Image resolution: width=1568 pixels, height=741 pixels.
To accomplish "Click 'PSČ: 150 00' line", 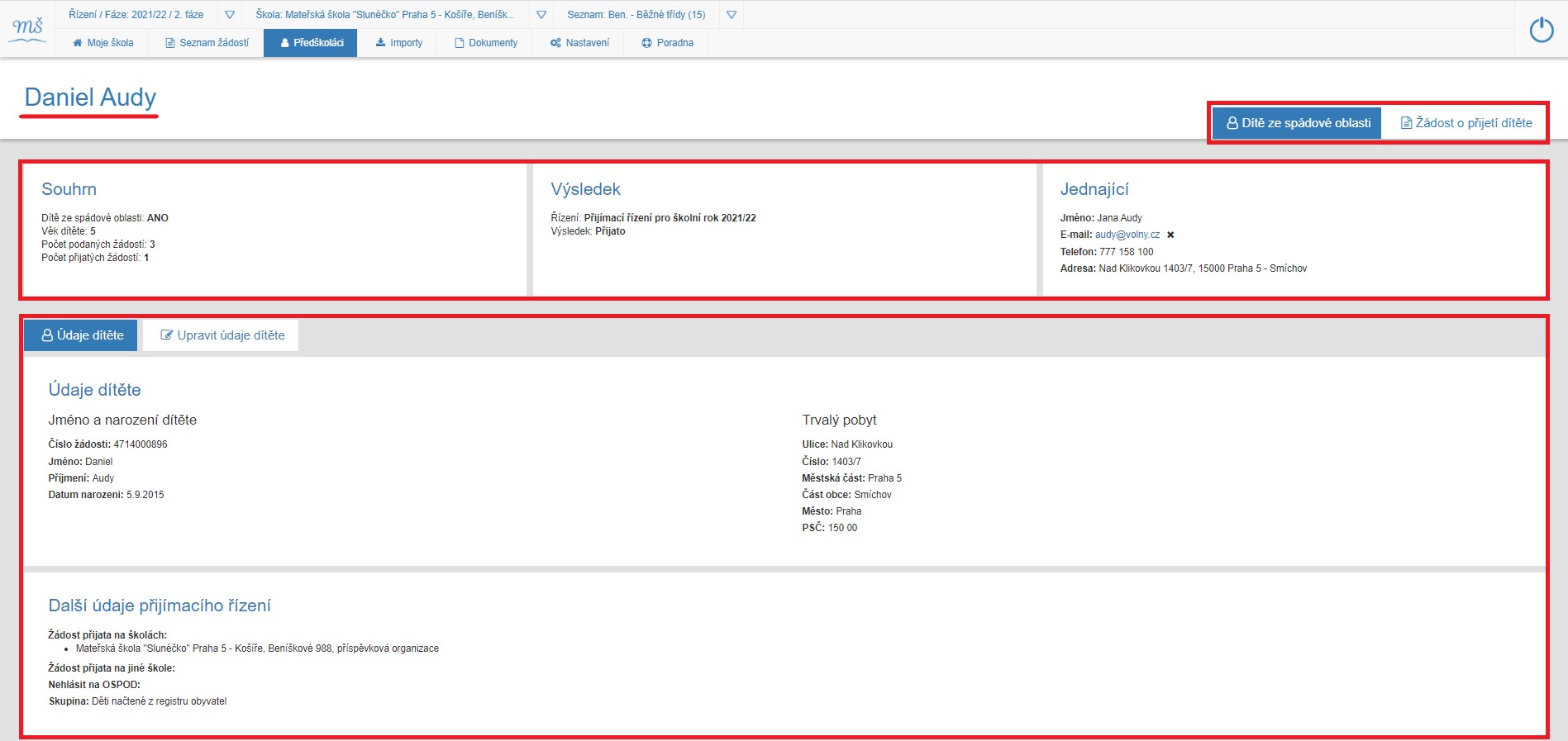I will point(829,528).
